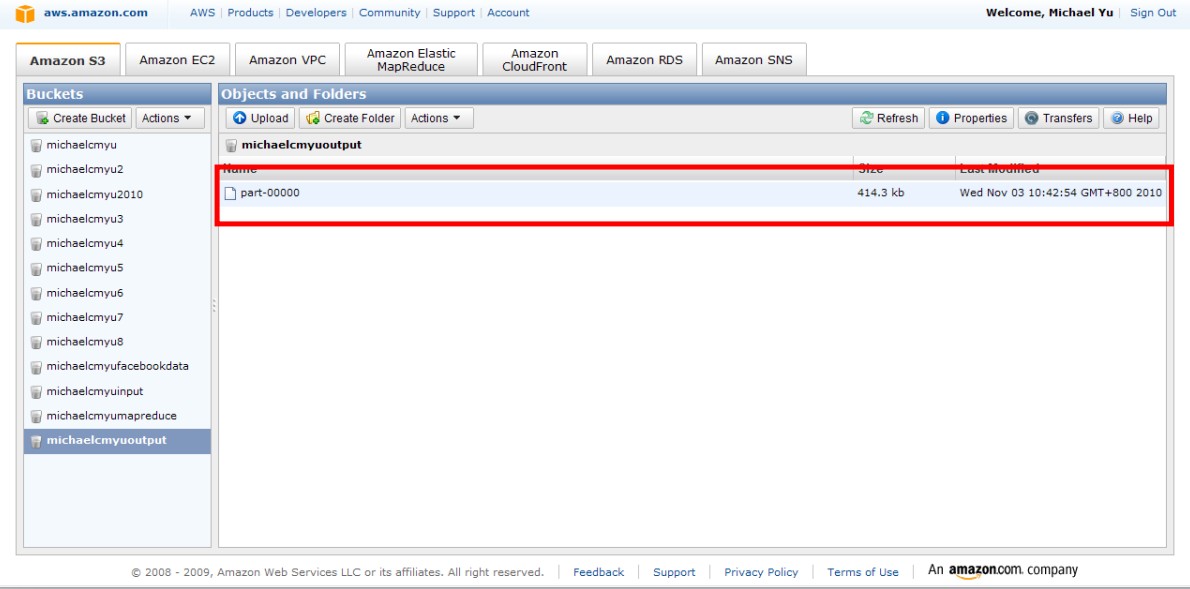Click the bucket icon beside michaelcmyu8
Screen dimensions: 1190x589
pyautogui.click(x=36, y=342)
